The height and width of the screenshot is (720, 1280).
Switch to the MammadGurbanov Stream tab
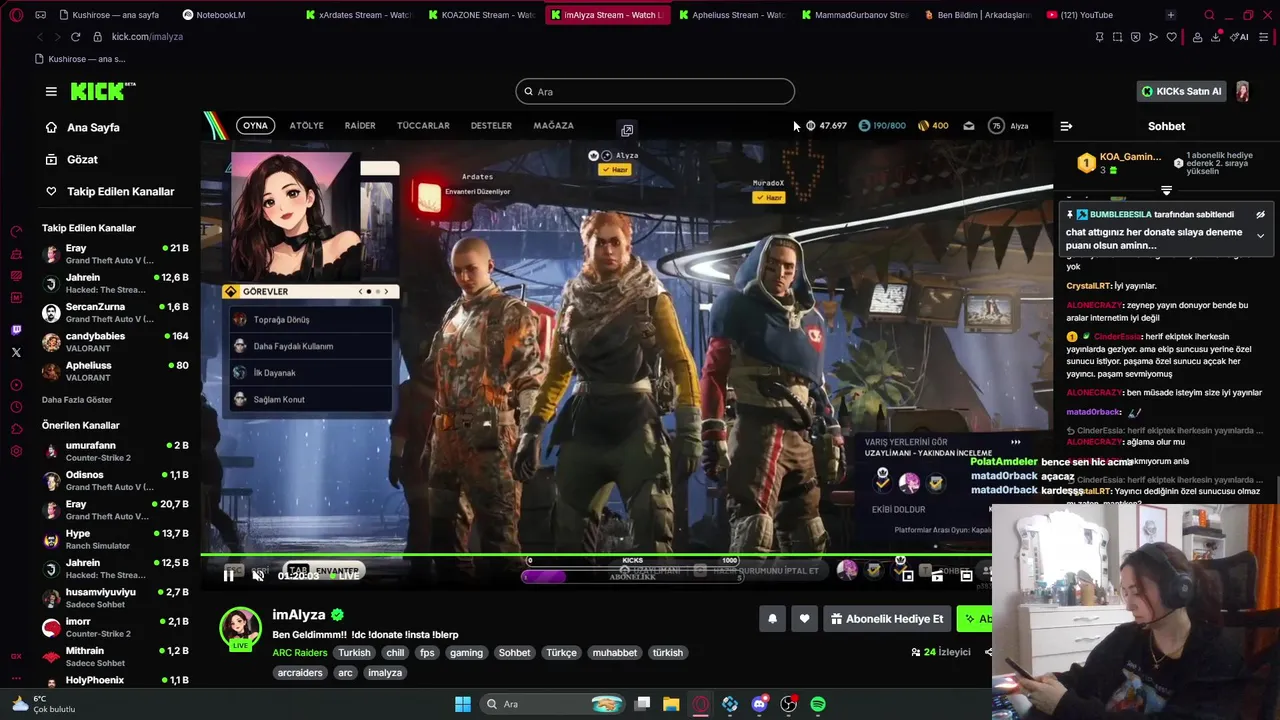coord(854,15)
